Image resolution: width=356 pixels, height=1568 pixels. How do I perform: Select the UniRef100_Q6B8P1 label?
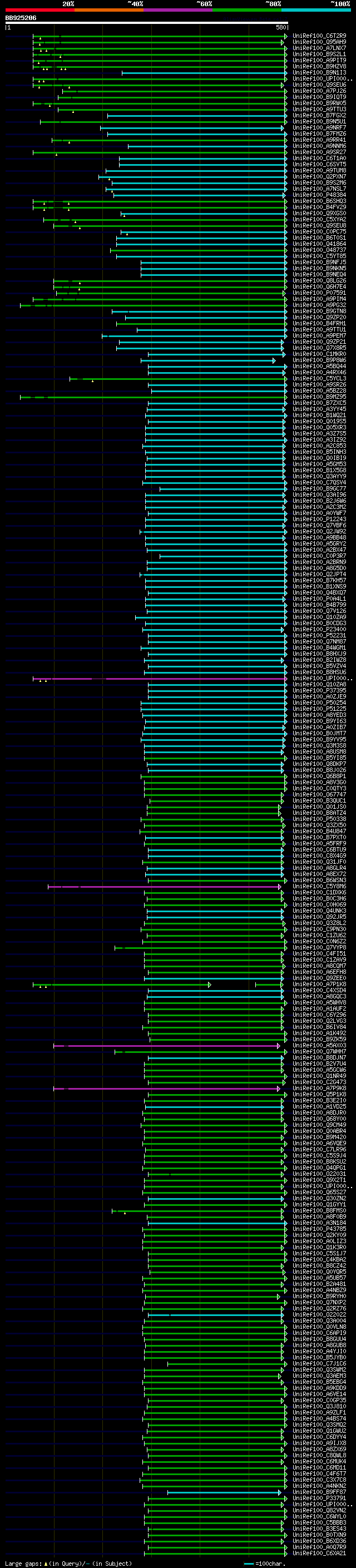coord(319,776)
